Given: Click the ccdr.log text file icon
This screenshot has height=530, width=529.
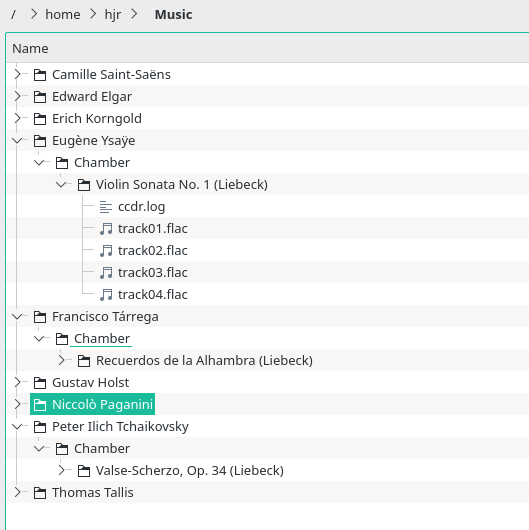Looking at the screenshot, I should pos(106,207).
